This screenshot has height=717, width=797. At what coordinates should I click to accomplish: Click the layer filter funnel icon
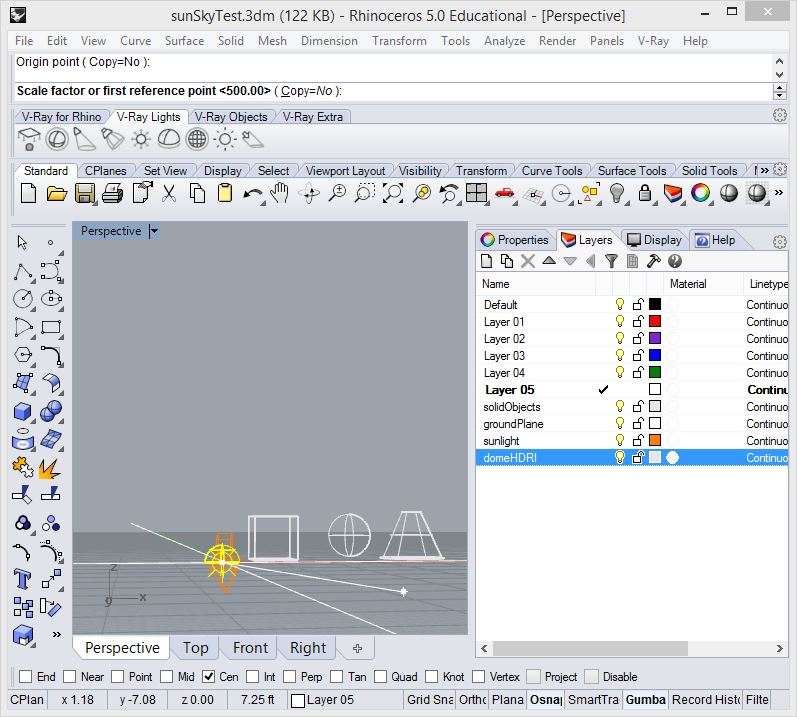pyautogui.click(x=611, y=261)
